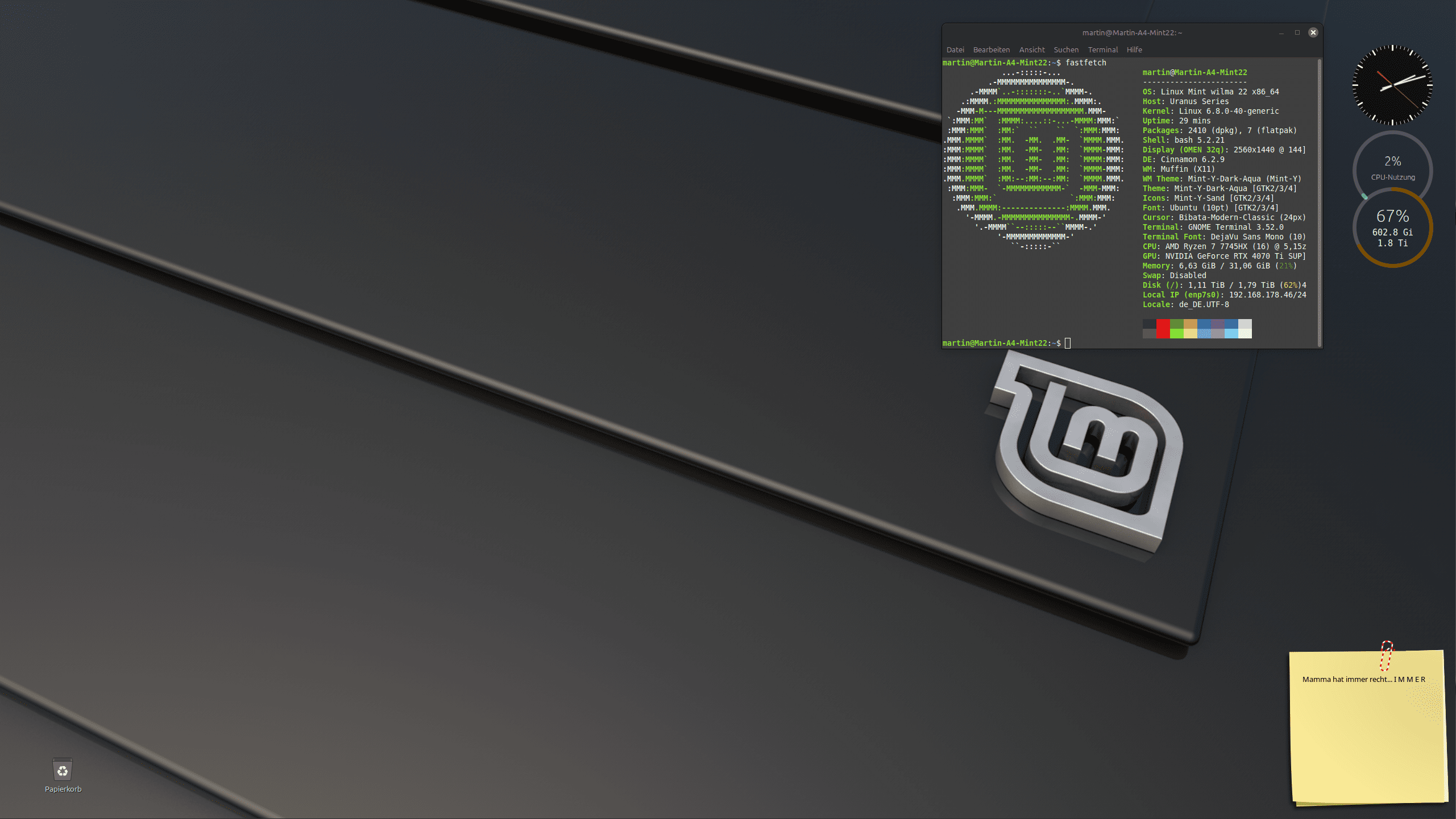The width and height of the screenshot is (1456, 819).
Task: Click the 'Kernel: Linux 6.8.0-40-generic' line
Action: pyautogui.click(x=1210, y=111)
